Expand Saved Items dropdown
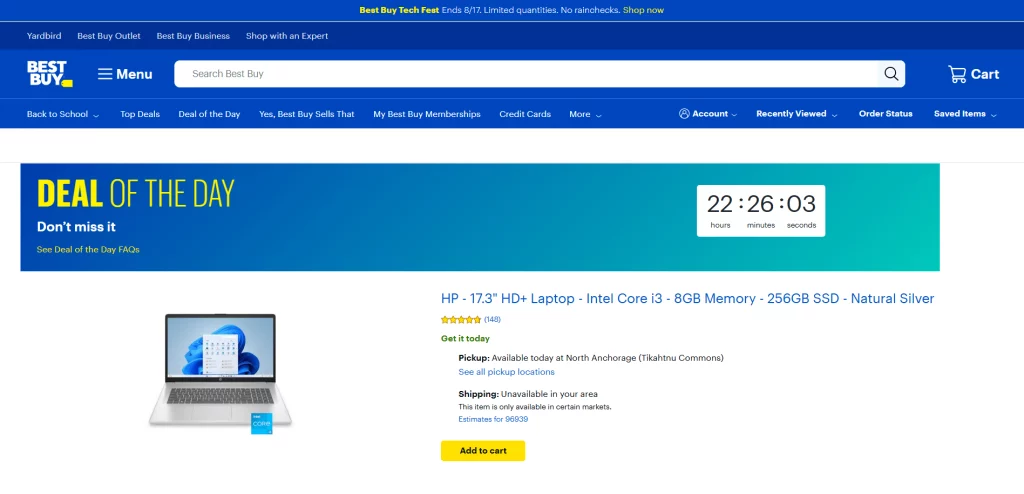This screenshot has height=494, width=1024. (x=965, y=114)
